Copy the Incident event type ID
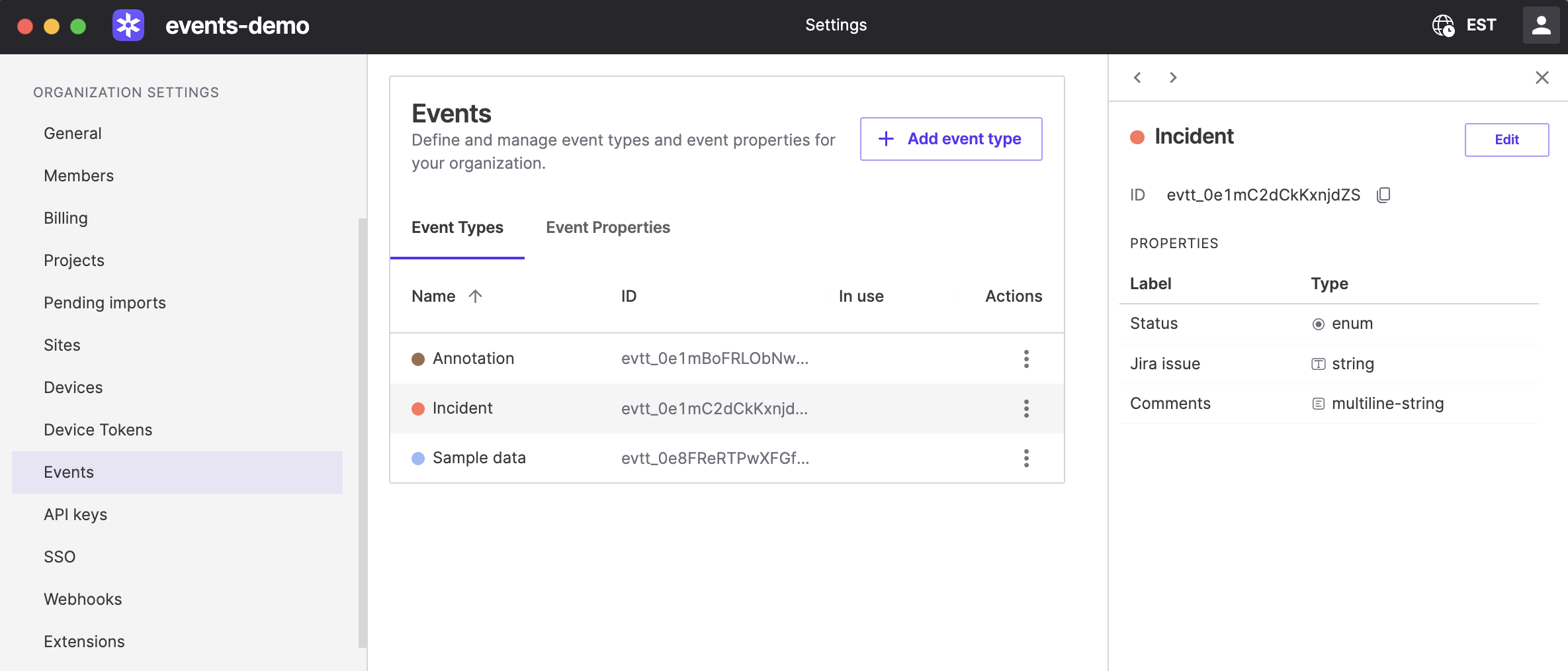This screenshot has width=1568, height=671. point(1383,195)
